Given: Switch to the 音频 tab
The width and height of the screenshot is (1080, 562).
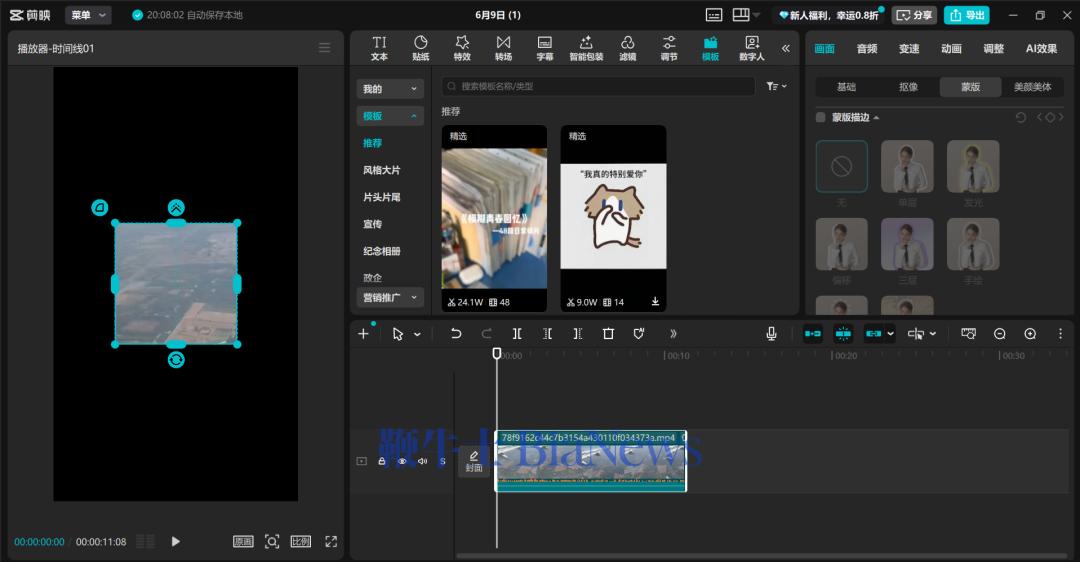Looking at the screenshot, I should coord(866,48).
